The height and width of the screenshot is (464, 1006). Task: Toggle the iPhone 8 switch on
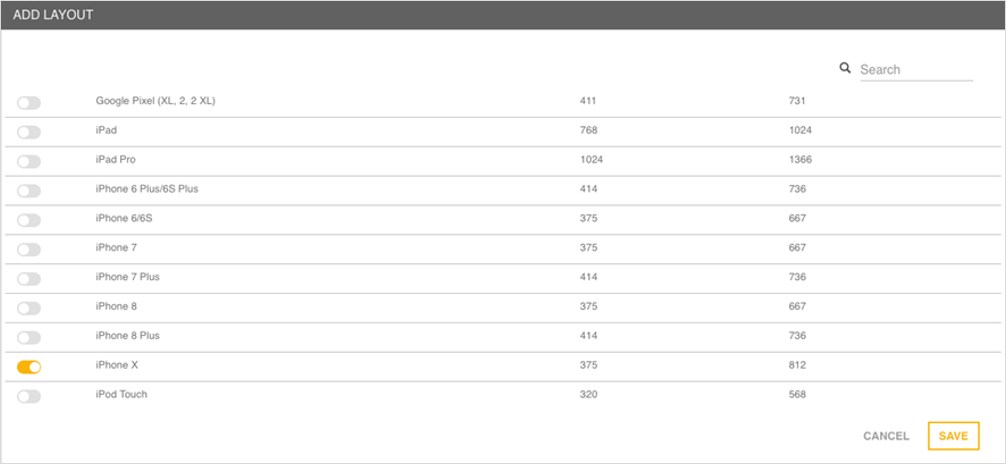tap(29, 308)
